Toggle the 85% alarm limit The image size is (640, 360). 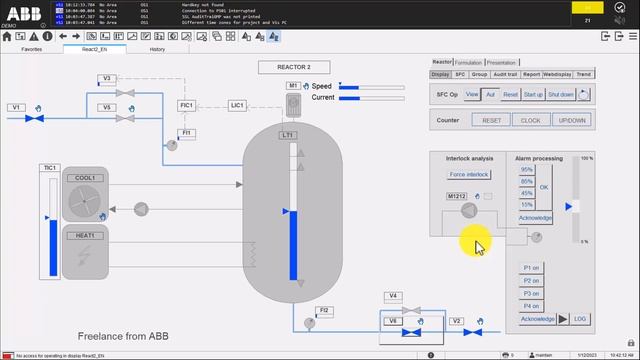click(527, 181)
